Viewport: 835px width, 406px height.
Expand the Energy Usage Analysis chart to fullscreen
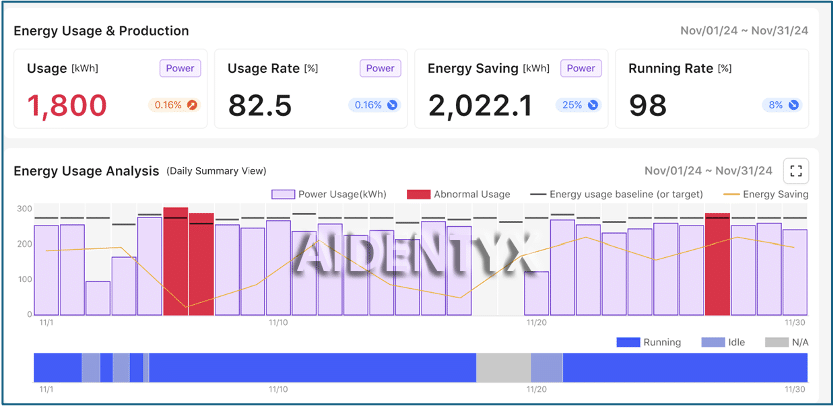click(795, 171)
